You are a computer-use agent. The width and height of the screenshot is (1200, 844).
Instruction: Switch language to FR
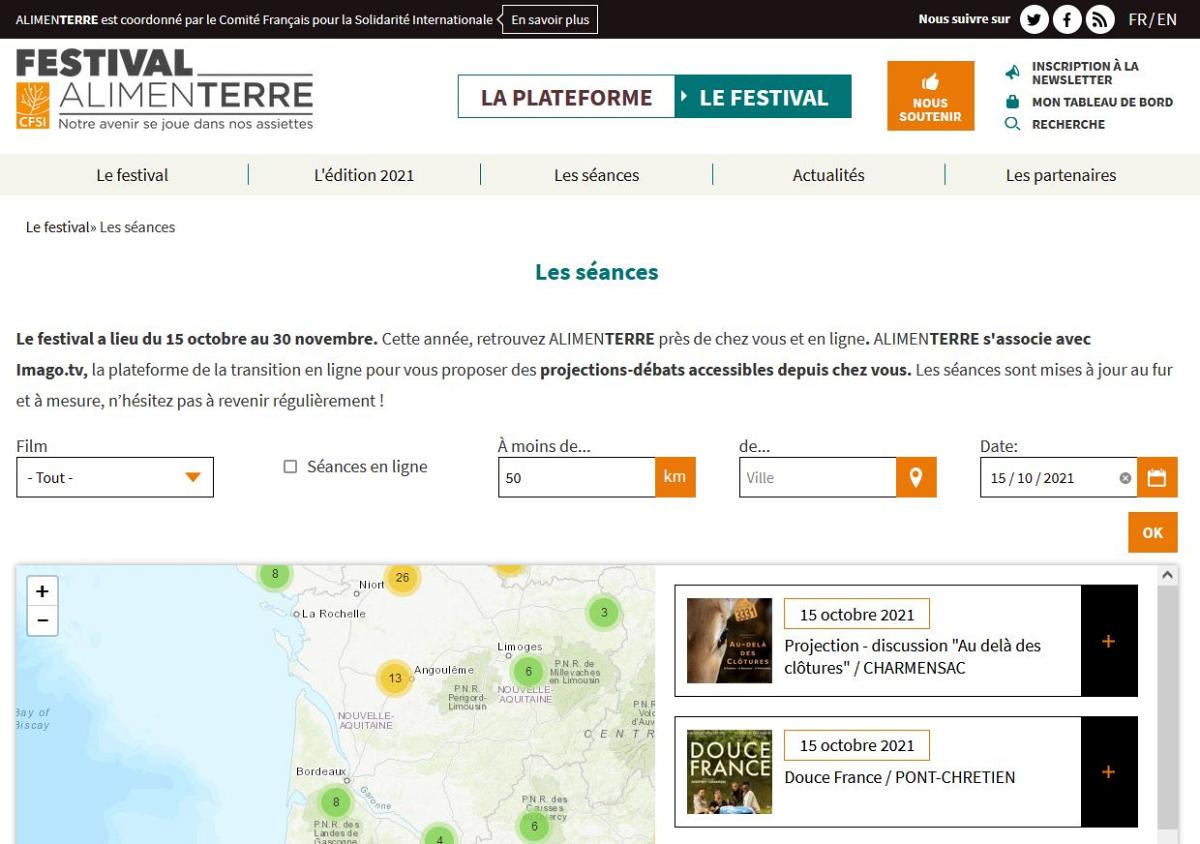pos(1138,19)
